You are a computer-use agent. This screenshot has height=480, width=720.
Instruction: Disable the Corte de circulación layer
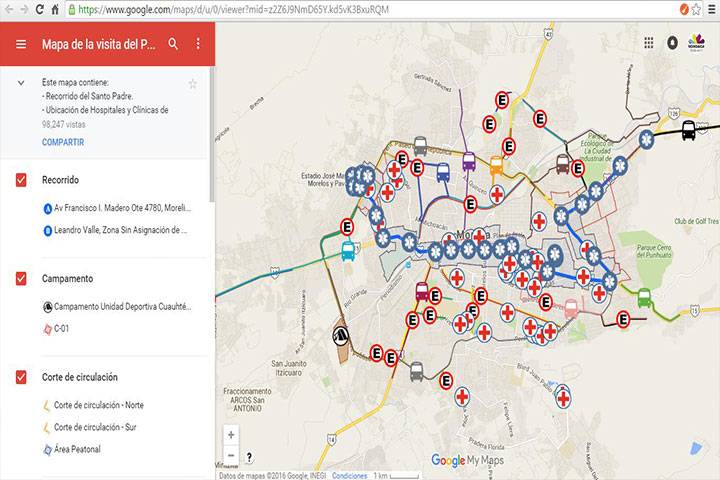click(x=21, y=377)
